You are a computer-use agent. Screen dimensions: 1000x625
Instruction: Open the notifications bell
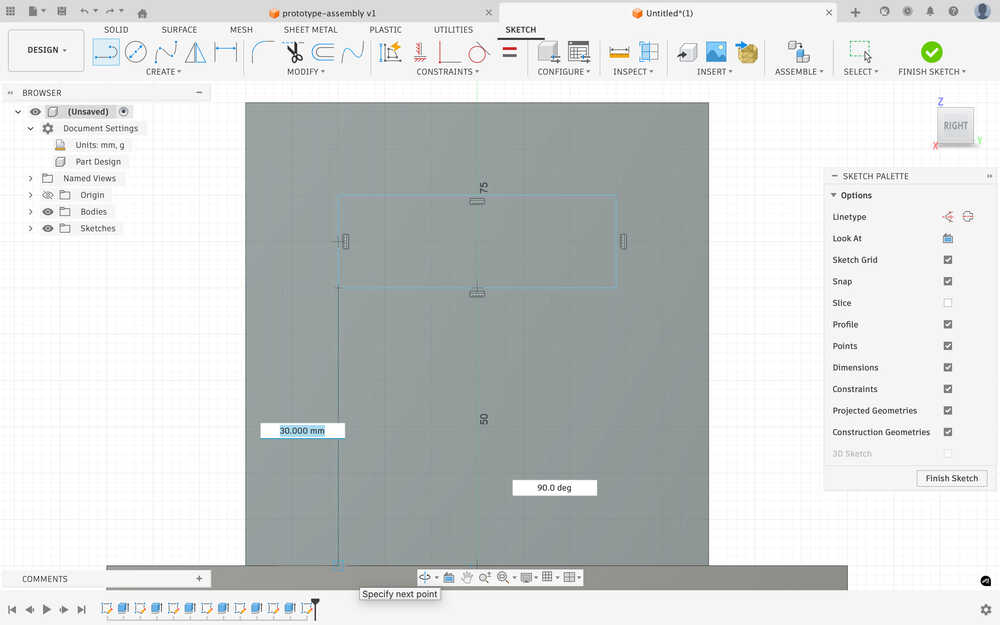click(x=930, y=11)
